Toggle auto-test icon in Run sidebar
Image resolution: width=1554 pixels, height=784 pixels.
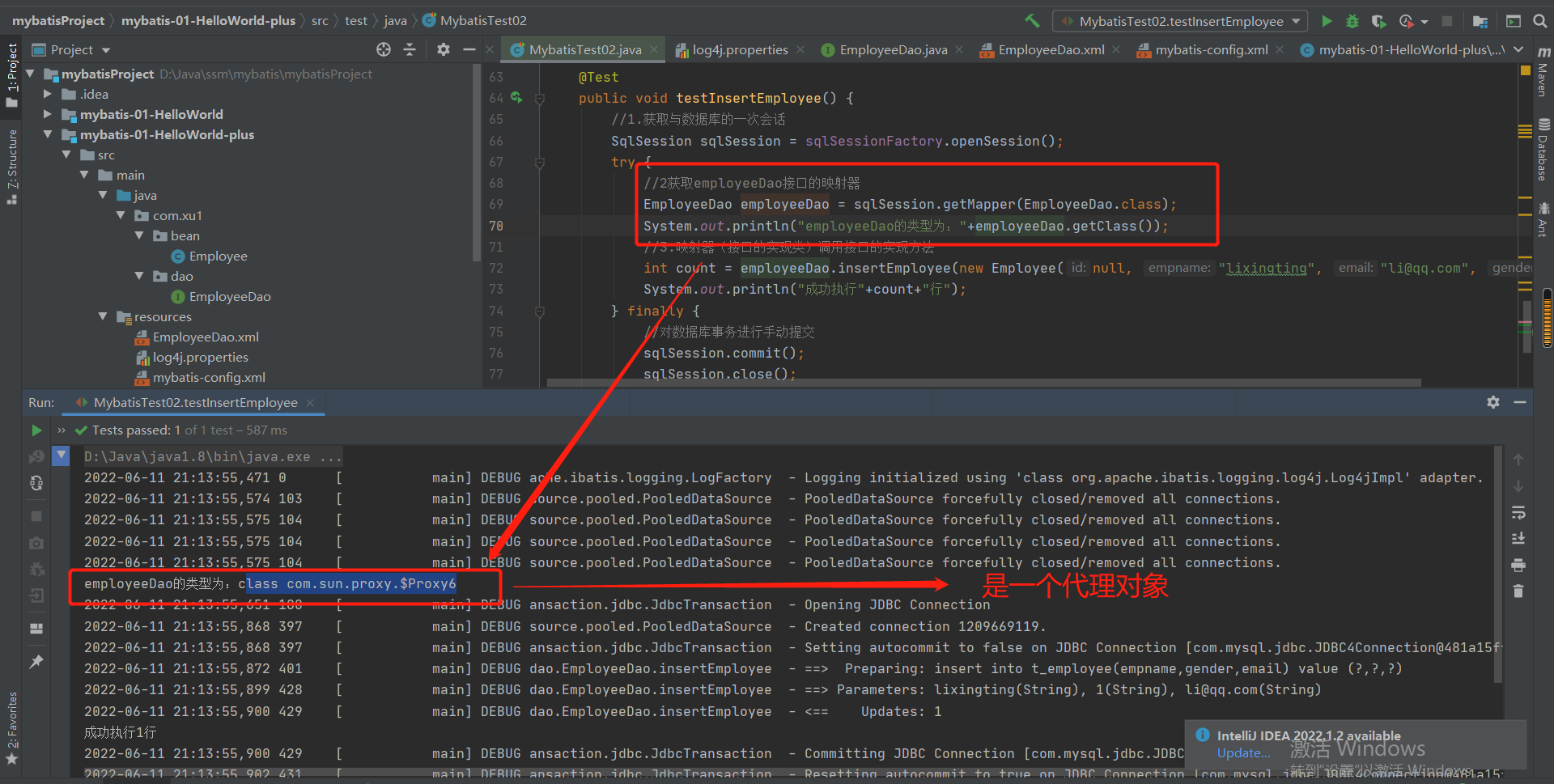(36, 483)
